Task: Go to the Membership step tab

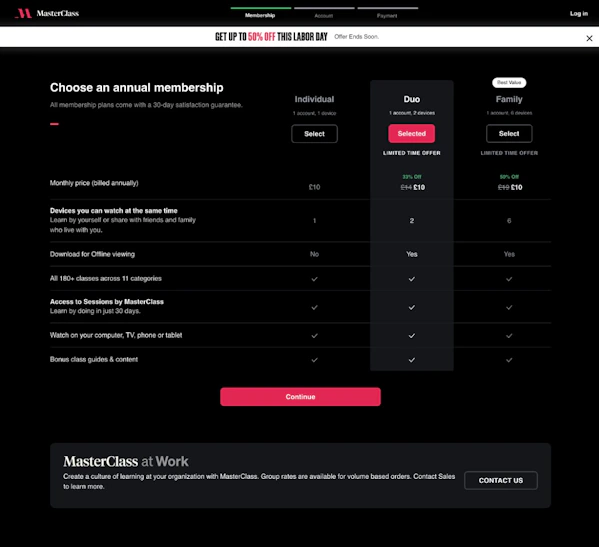Action: coord(260,15)
